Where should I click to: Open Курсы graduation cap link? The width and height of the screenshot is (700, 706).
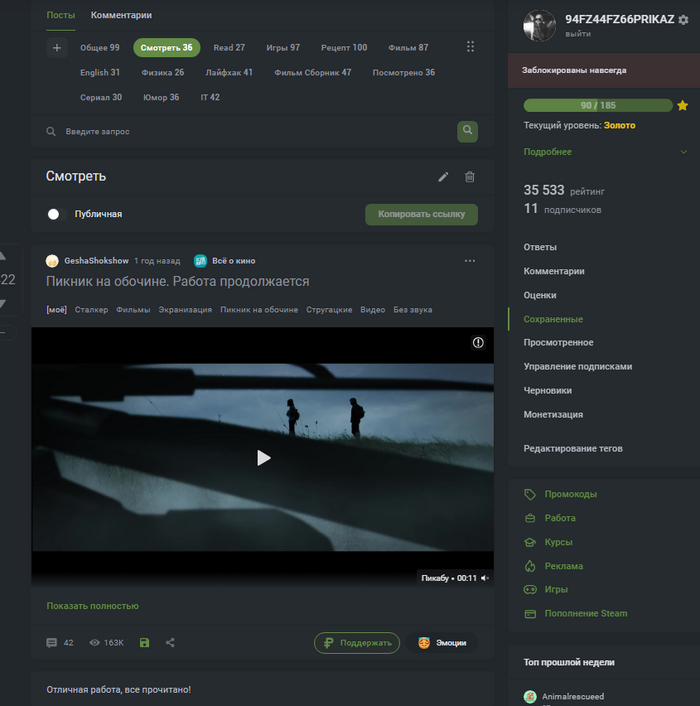tap(530, 542)
